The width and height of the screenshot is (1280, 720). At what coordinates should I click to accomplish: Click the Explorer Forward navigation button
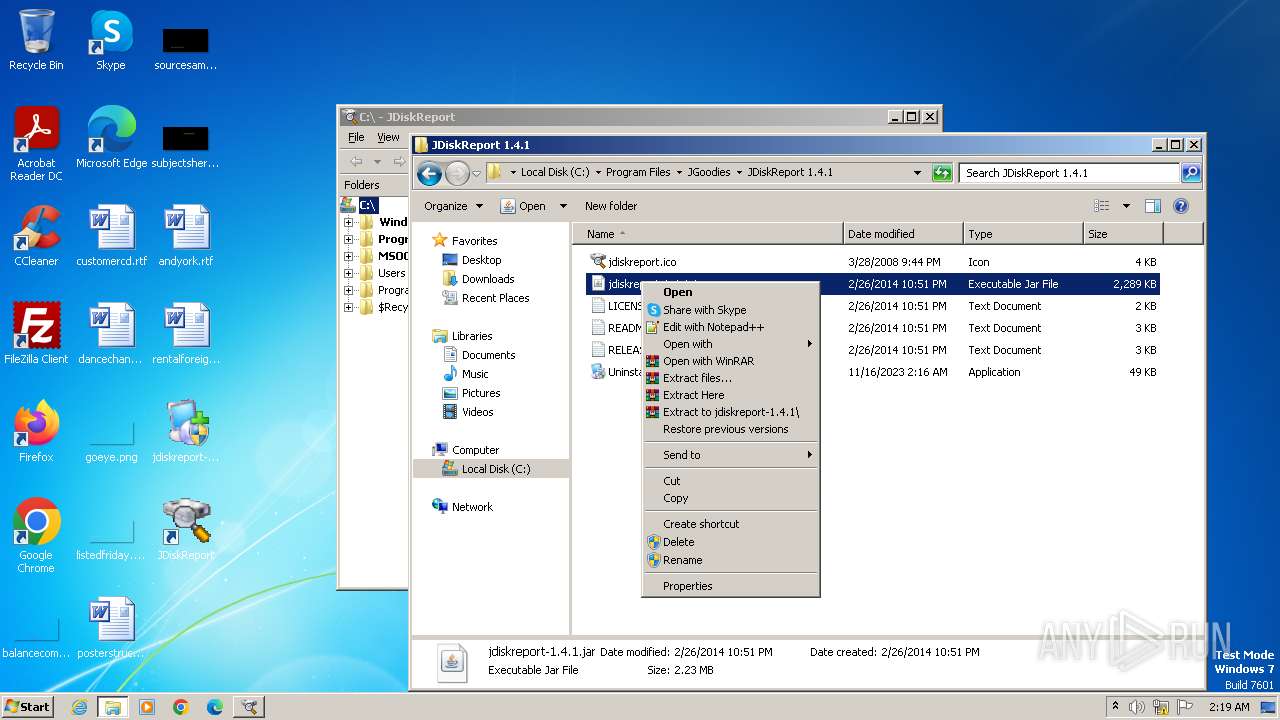[457, 173]
